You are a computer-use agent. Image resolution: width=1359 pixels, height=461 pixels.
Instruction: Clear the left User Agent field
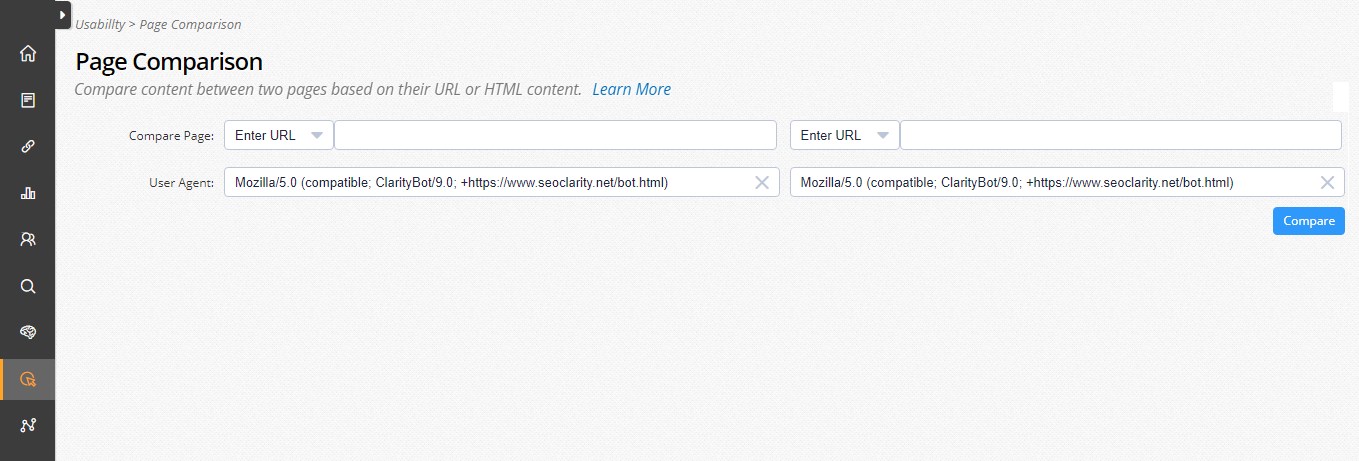pyautogui.click(x=762, y=182)
